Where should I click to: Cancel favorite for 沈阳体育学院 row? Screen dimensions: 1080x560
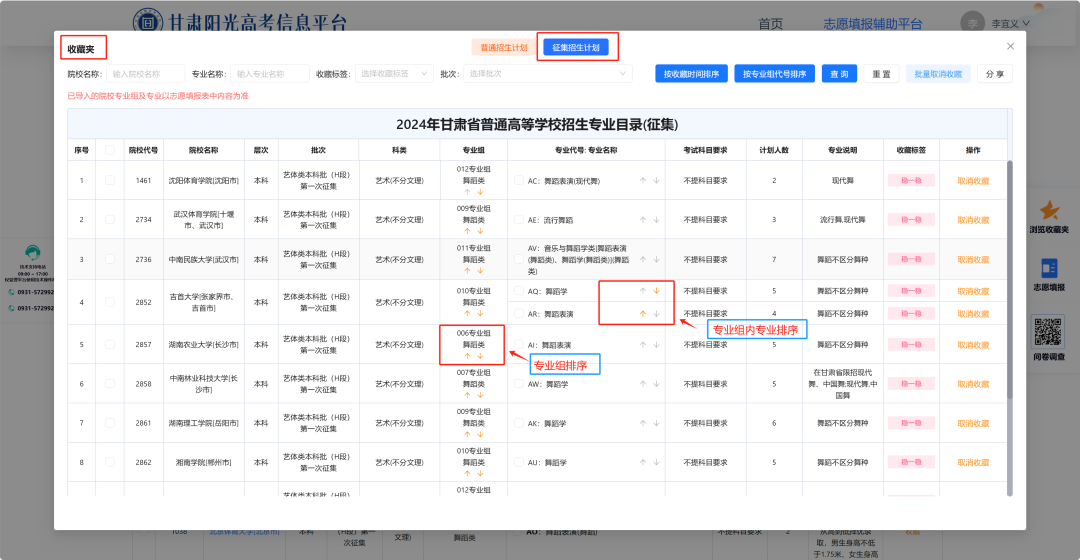pyautogui.click(x=973, y=181)
